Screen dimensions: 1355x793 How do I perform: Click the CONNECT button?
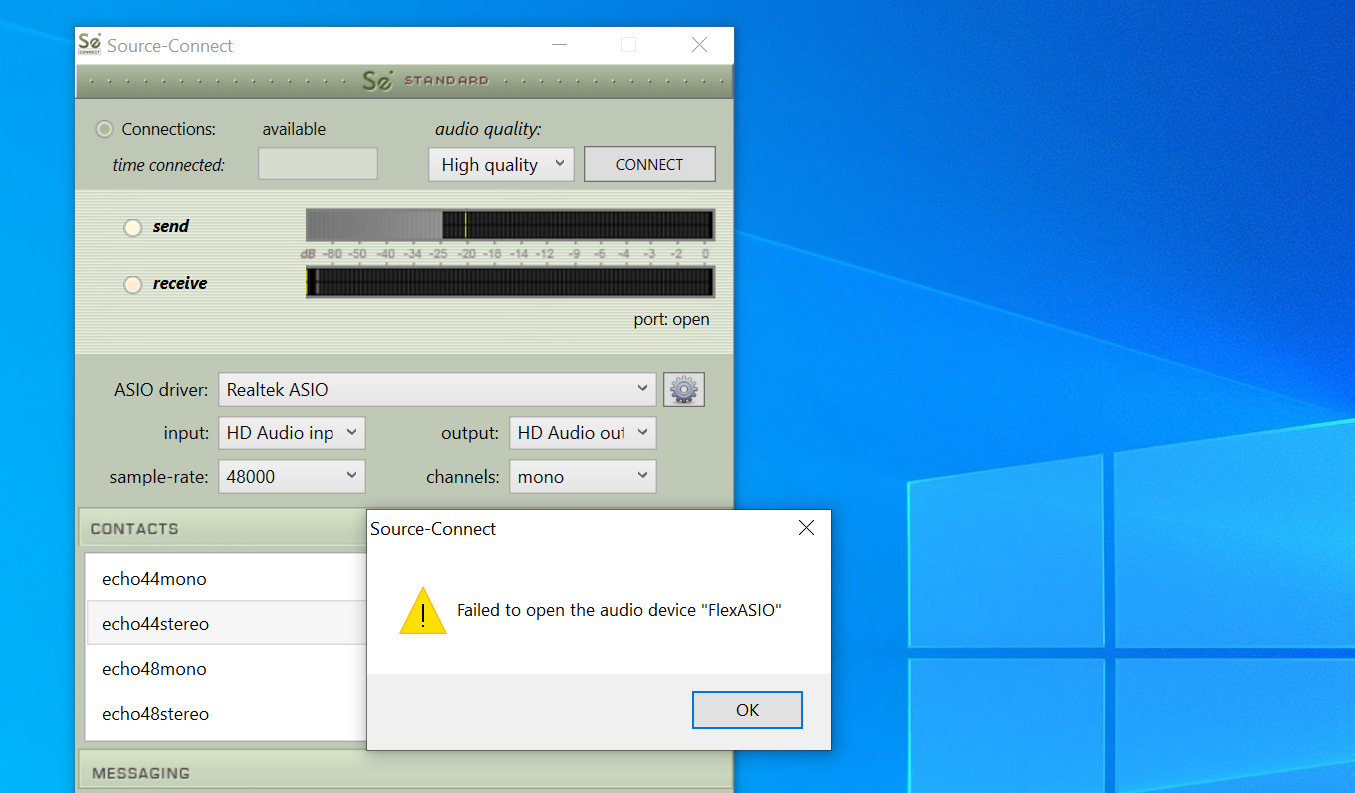(649, 165)
